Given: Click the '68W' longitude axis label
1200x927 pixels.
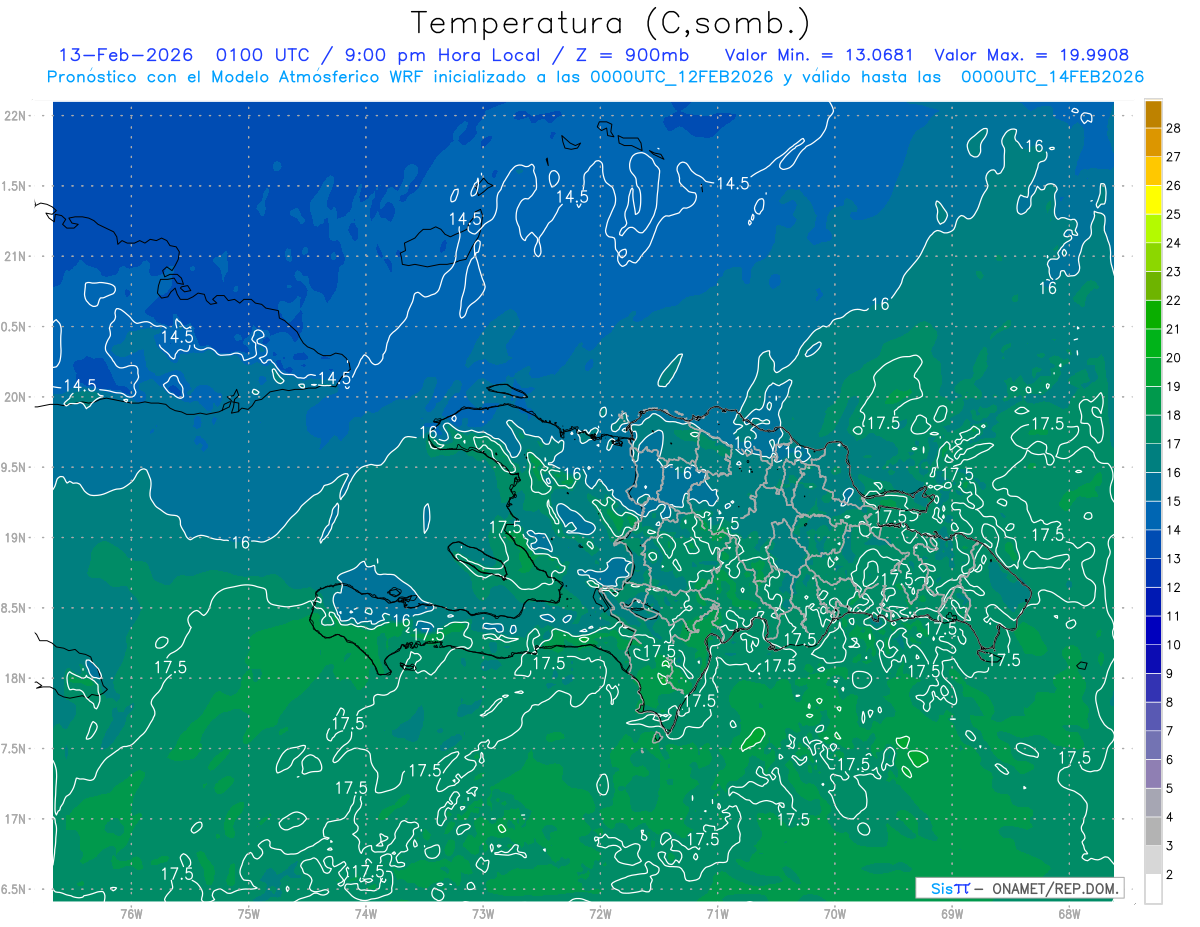Looking at the screenshot, I should (1069, 914).
